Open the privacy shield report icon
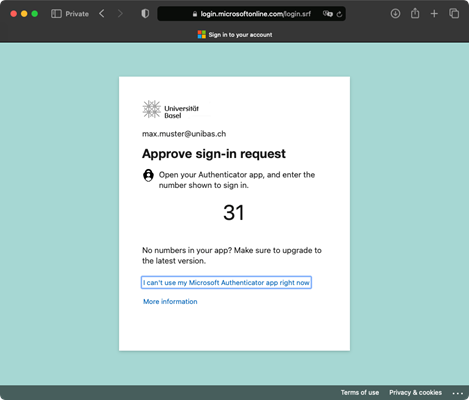 145,14
